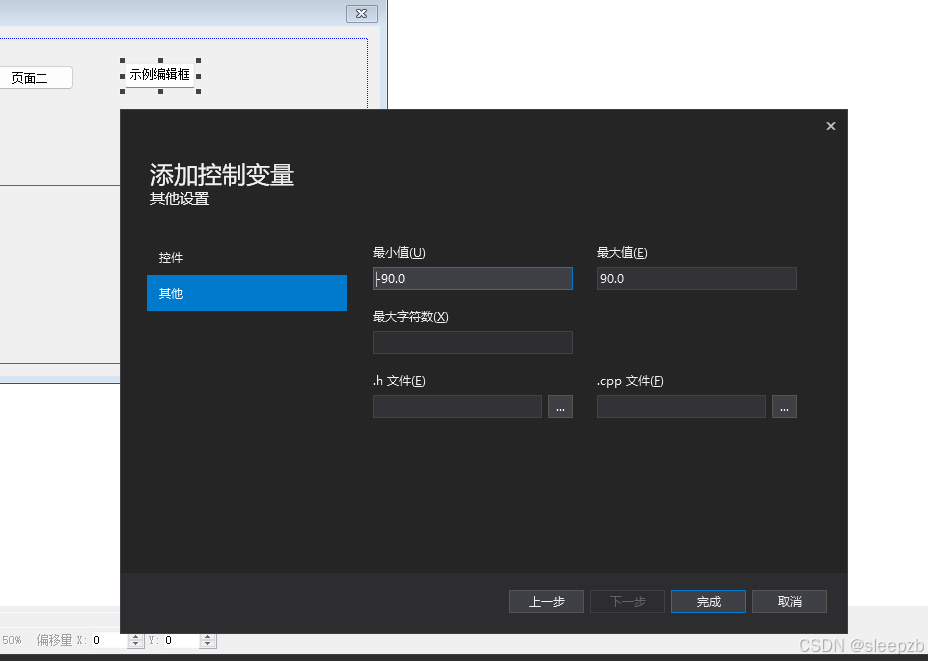
Task: Click the .h 文件 path field
Action: click(457, 406)
